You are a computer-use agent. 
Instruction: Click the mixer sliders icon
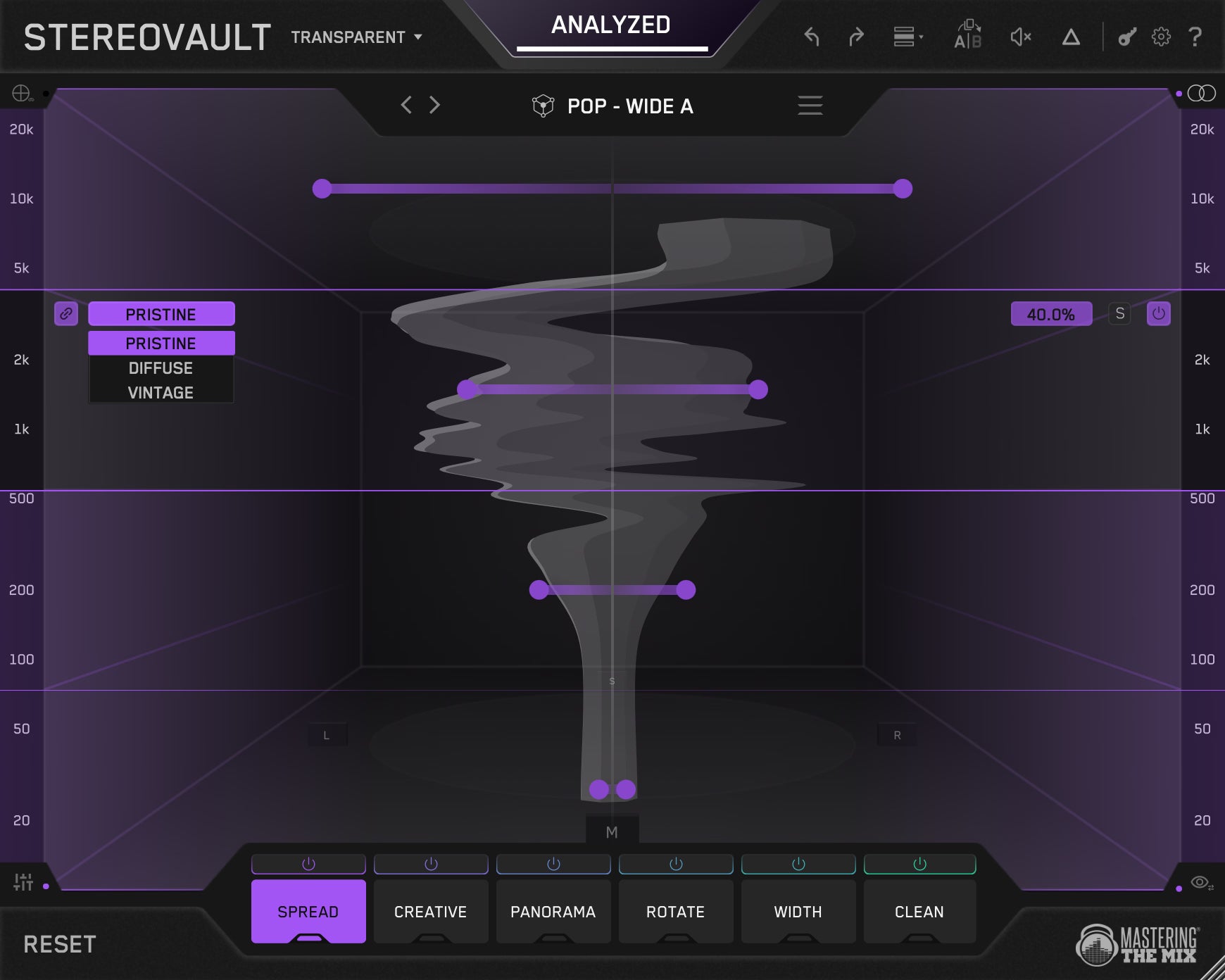(x=23, y=882)
